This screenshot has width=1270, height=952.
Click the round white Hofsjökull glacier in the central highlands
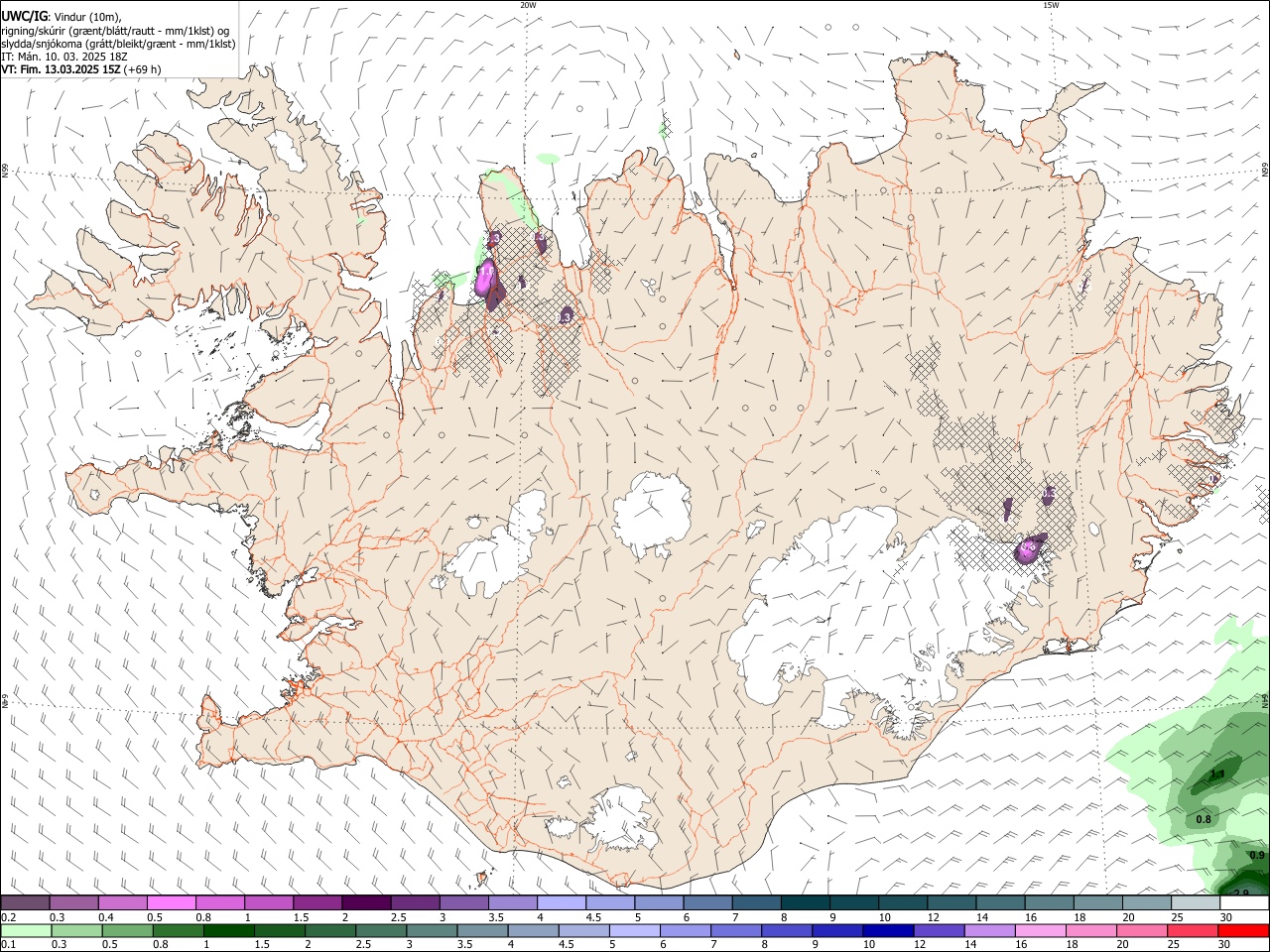tap(652, 514)
